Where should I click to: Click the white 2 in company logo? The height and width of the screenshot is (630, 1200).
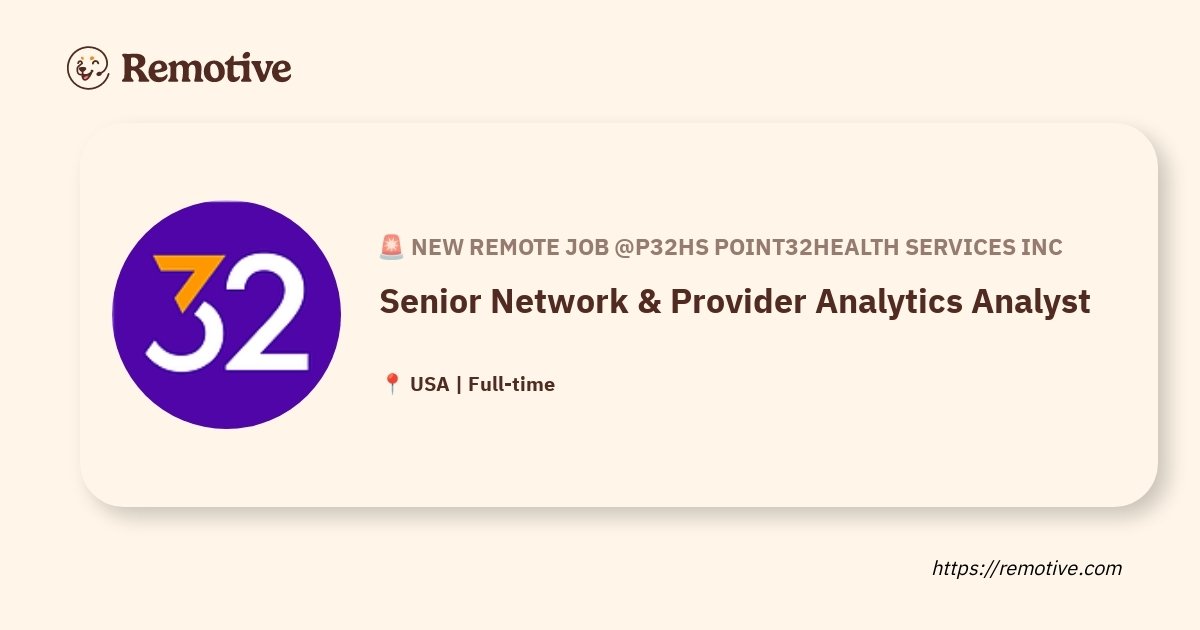point(266,309)
